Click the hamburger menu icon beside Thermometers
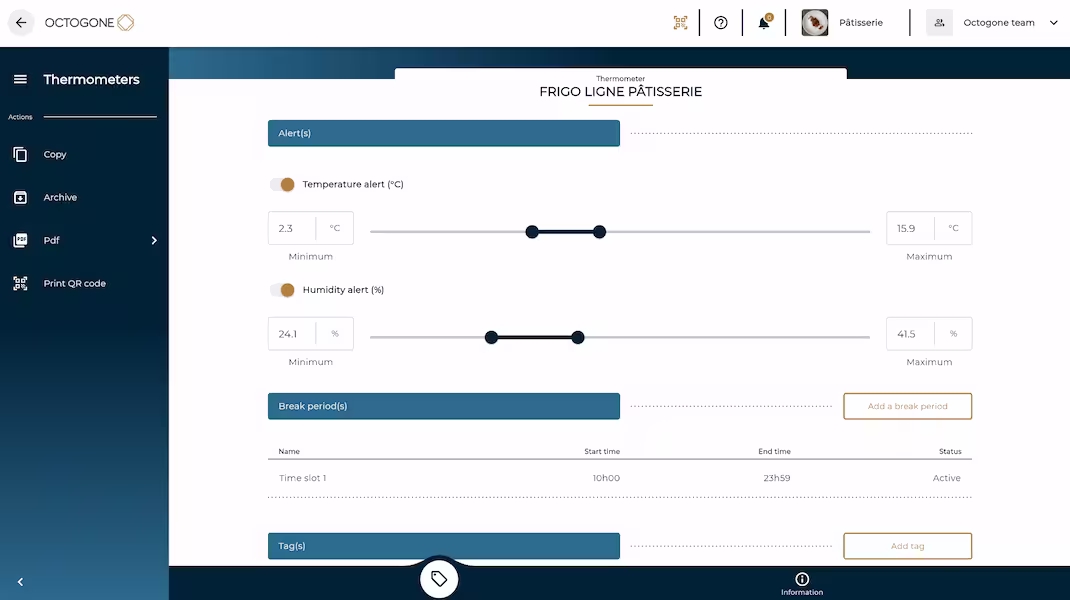The width and height of the screenshot is (1070, 600). [x=20, y=80]
